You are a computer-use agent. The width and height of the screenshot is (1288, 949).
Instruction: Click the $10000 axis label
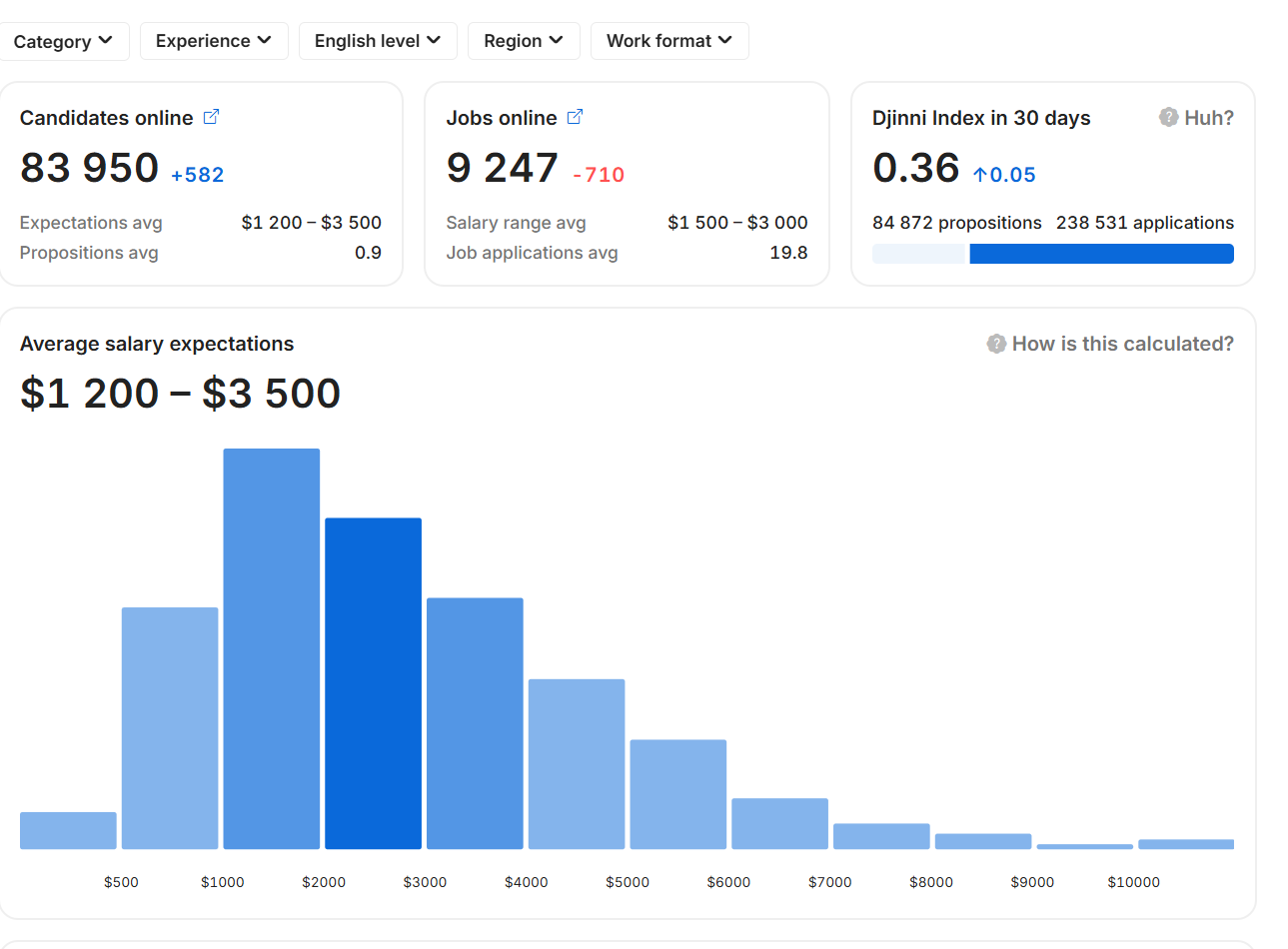[1134, 882]
